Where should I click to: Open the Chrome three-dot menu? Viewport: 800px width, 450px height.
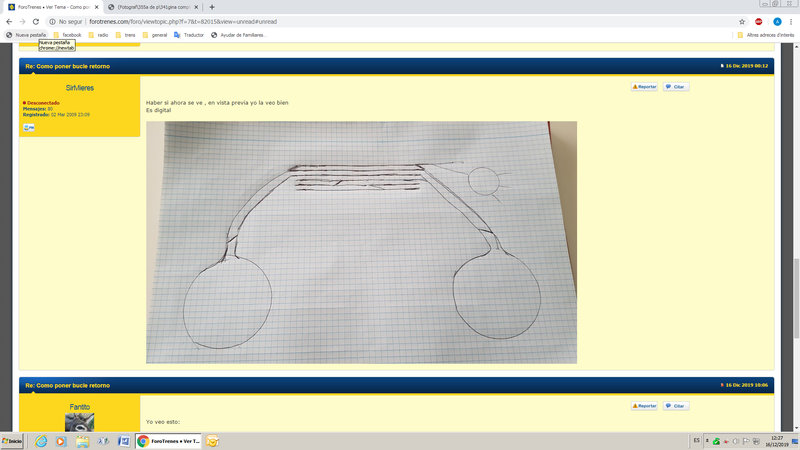coord(791,21)
